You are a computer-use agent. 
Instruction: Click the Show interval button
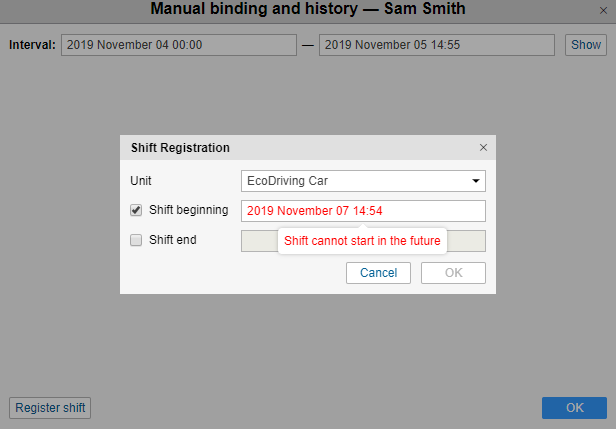tap(585, 45)
